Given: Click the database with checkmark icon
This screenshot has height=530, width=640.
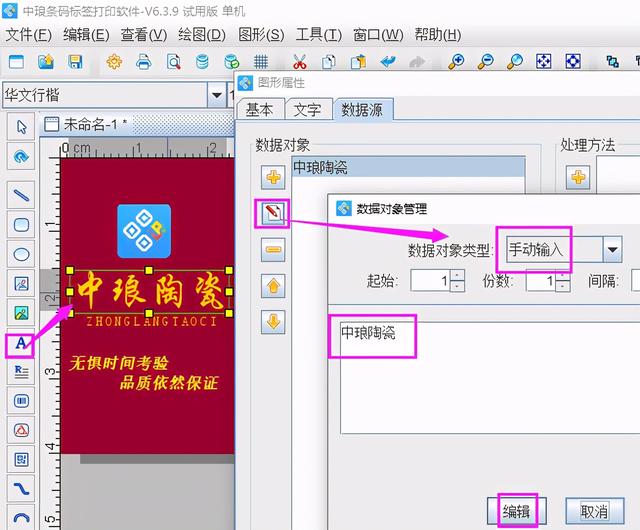Looking at the screenshot, I should [231, 62].
